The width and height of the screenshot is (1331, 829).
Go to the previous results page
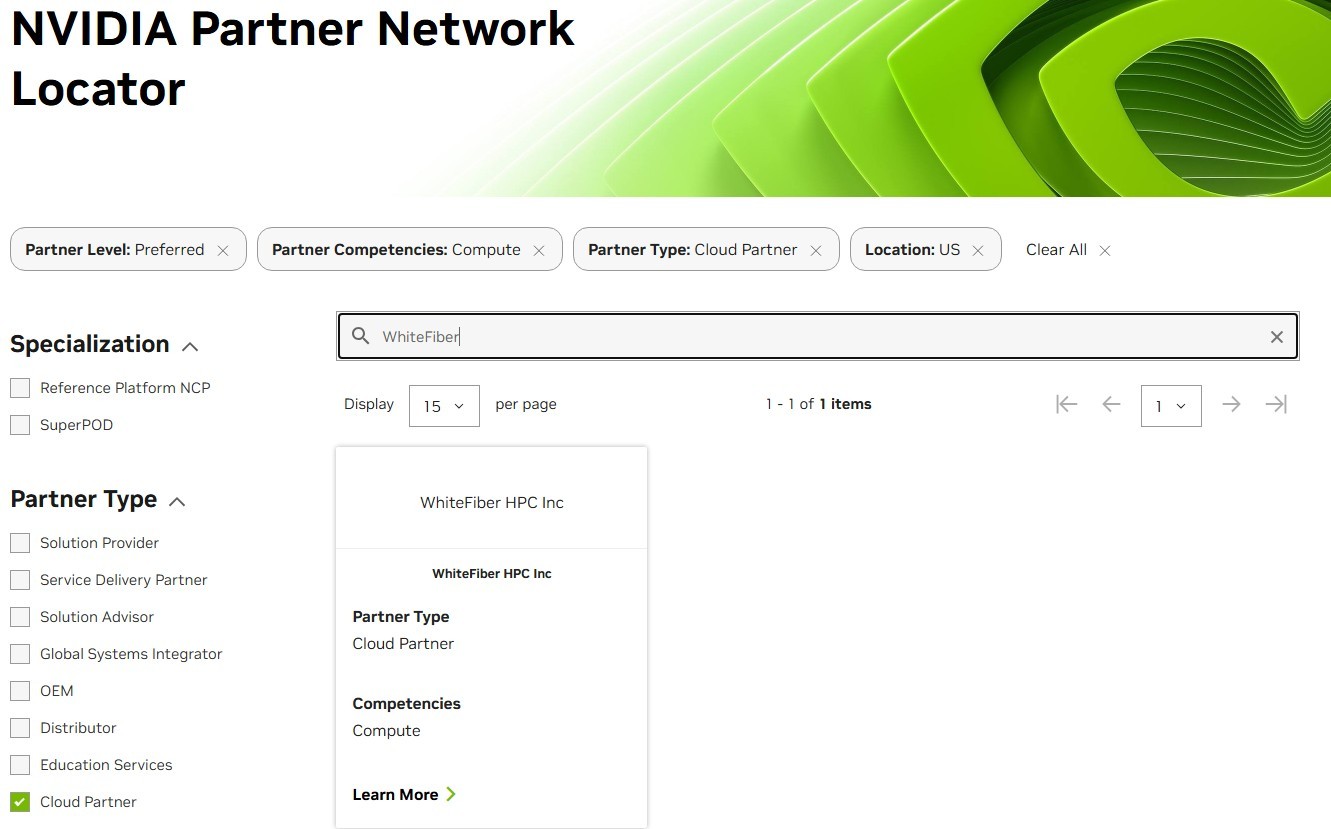(1111, 405)
